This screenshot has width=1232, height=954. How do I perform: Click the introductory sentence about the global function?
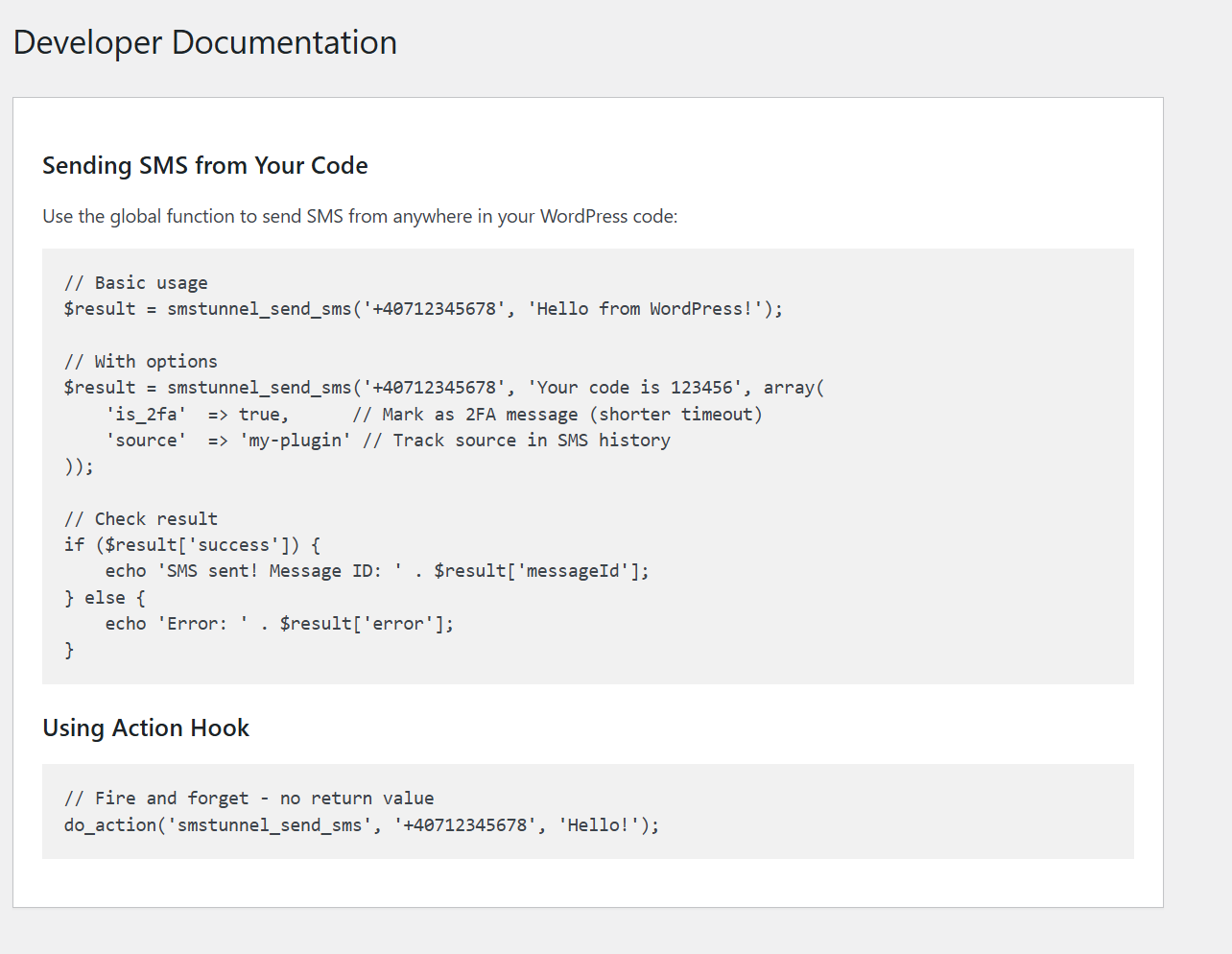pyautogui.click(x=359, y=216)
